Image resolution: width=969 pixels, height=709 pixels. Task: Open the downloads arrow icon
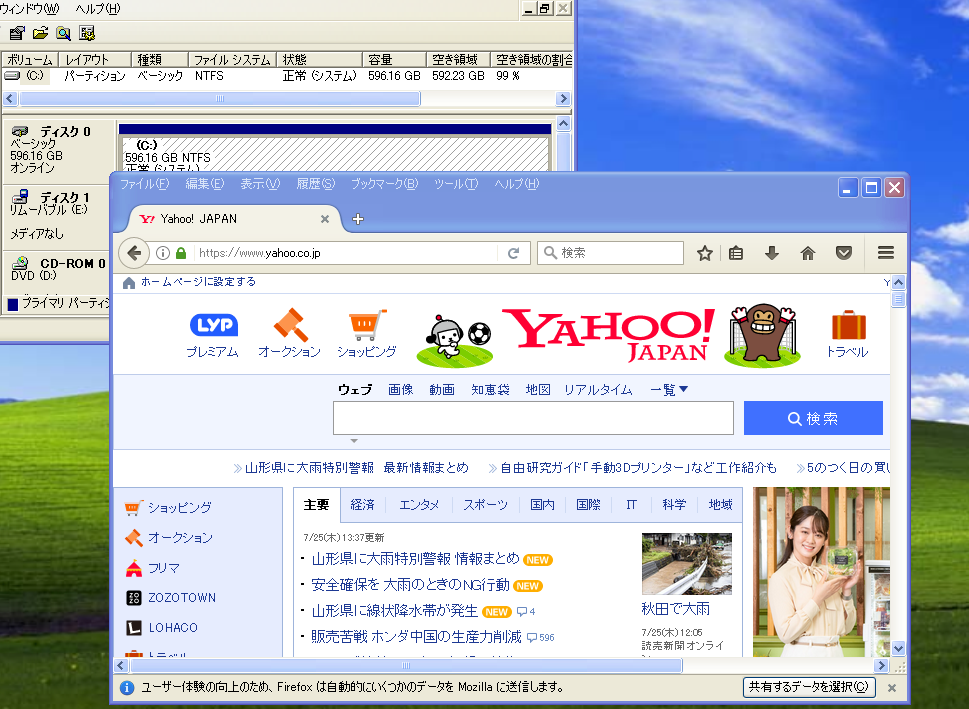pyautogui.click(x=771, y=253)
